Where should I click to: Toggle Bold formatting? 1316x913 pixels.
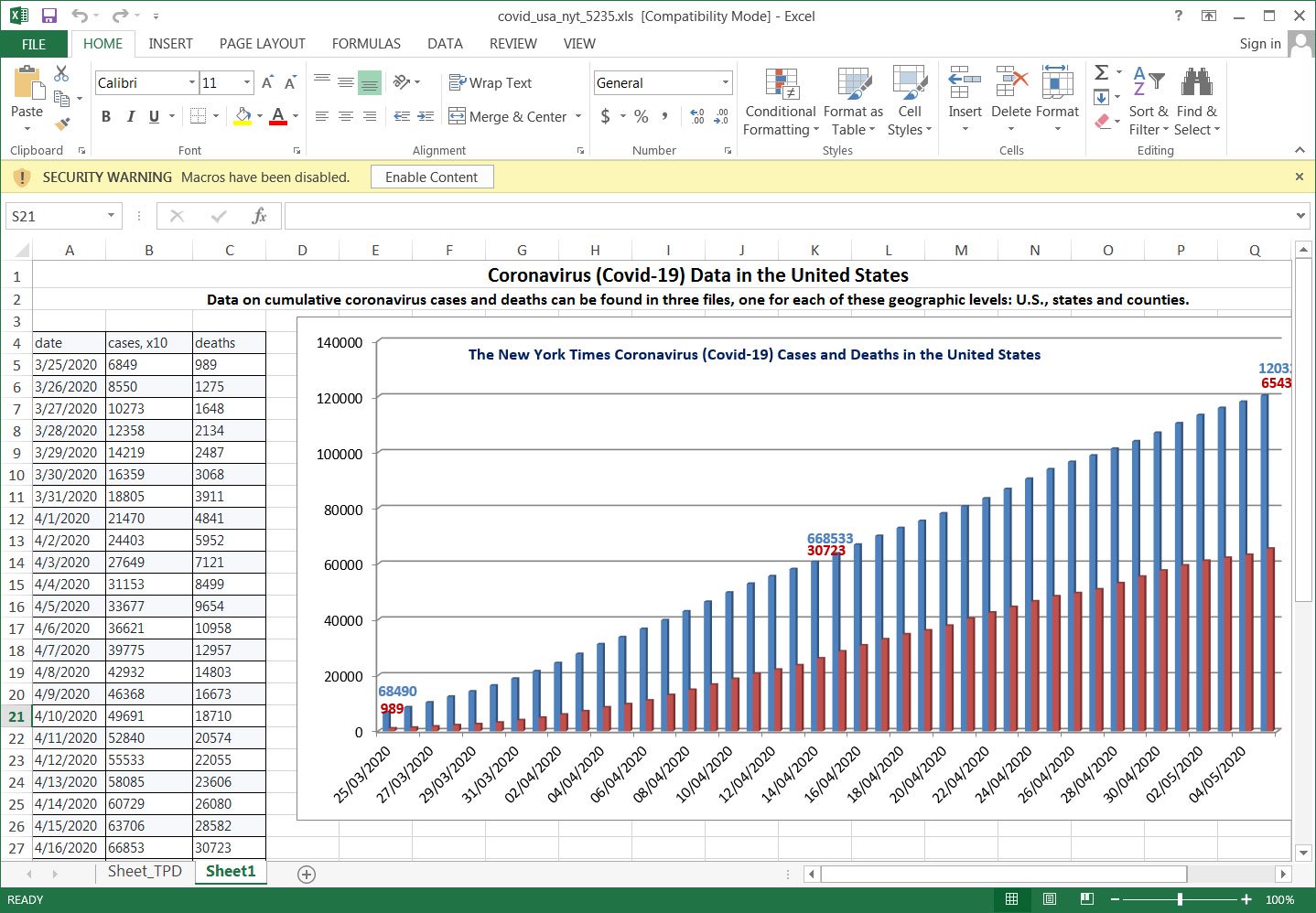click(106, 116)
